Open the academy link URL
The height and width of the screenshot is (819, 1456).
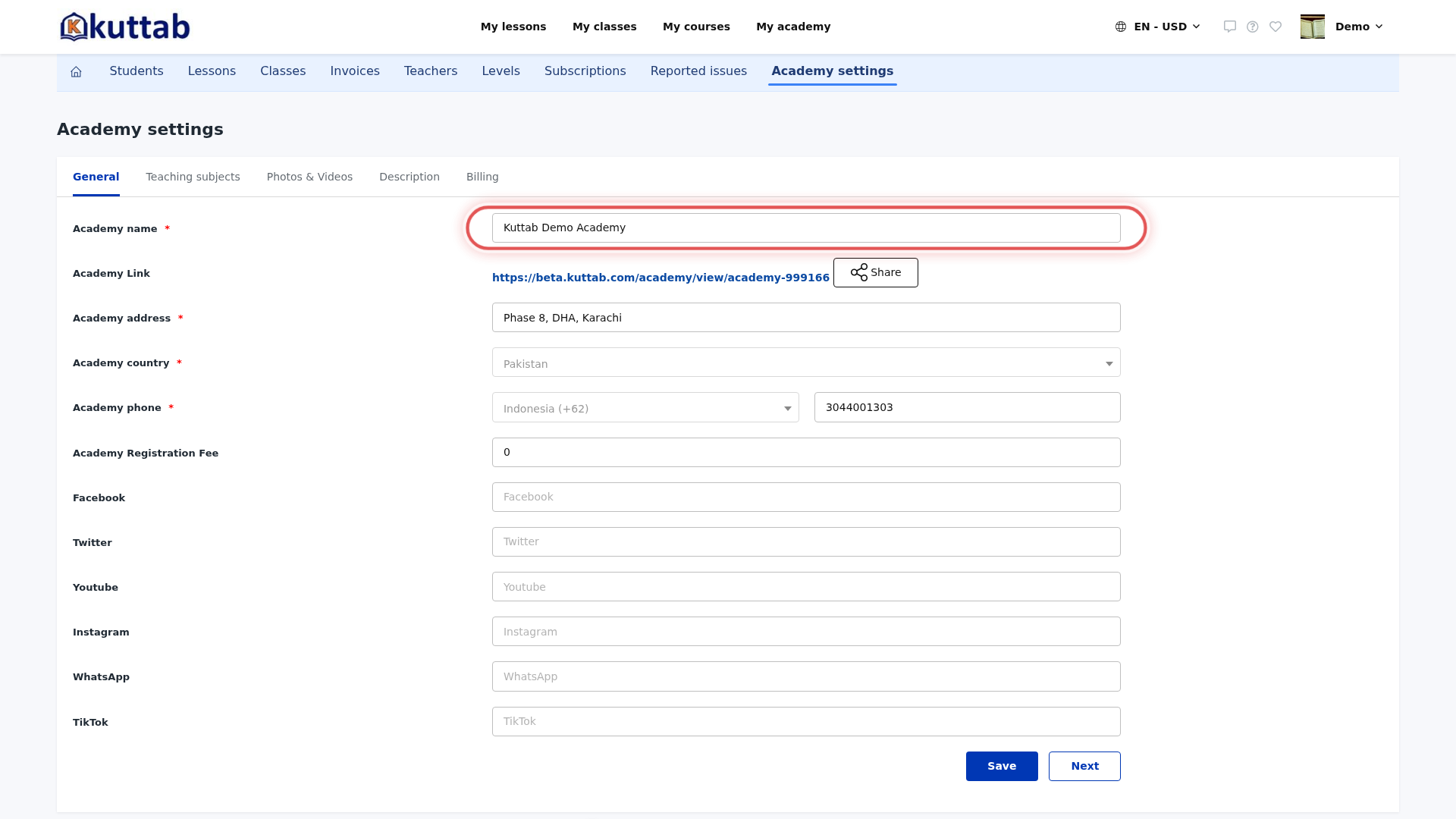(661, 278)
